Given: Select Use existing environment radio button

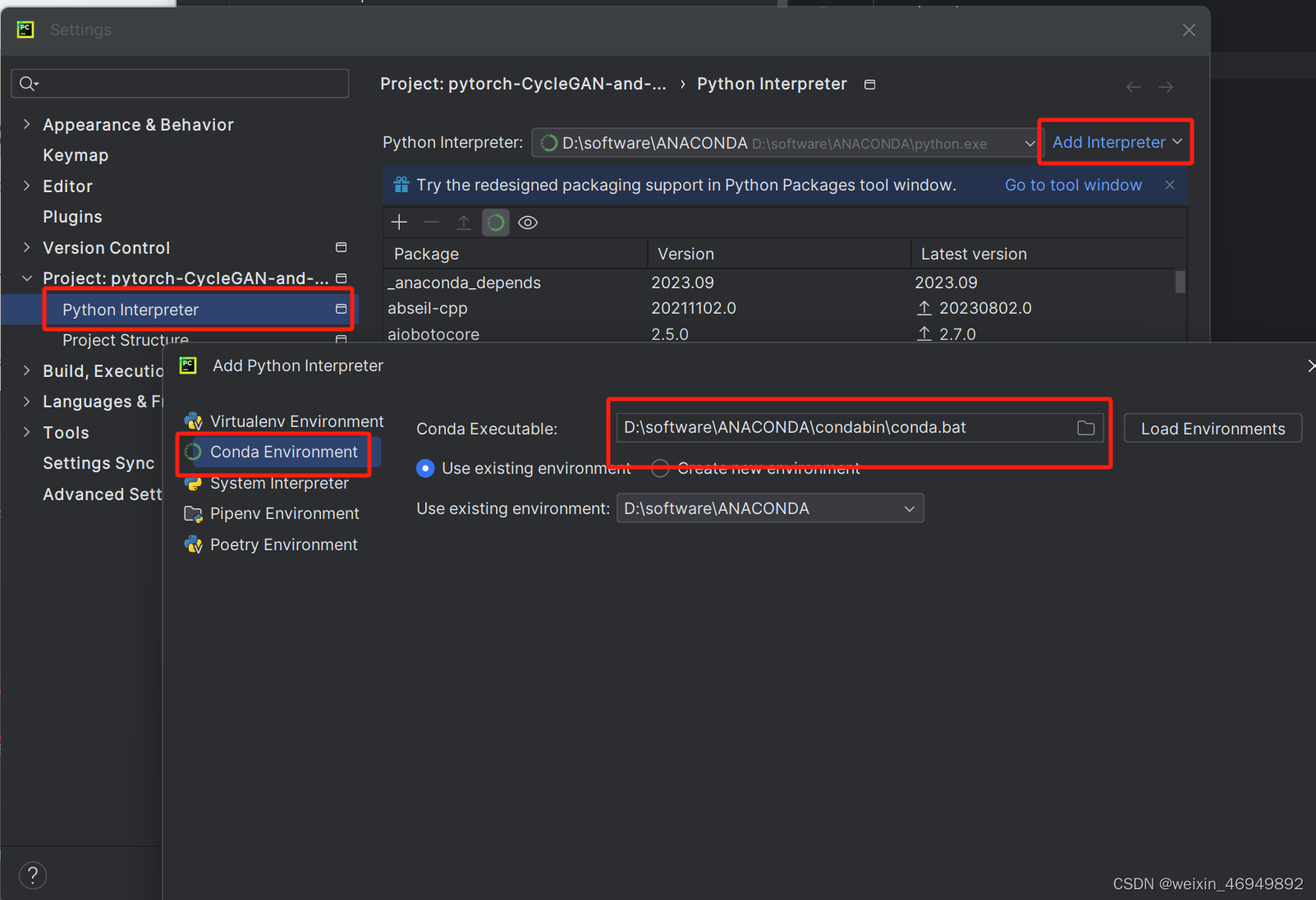Looking at the screenshot, I should click(425, 468).
